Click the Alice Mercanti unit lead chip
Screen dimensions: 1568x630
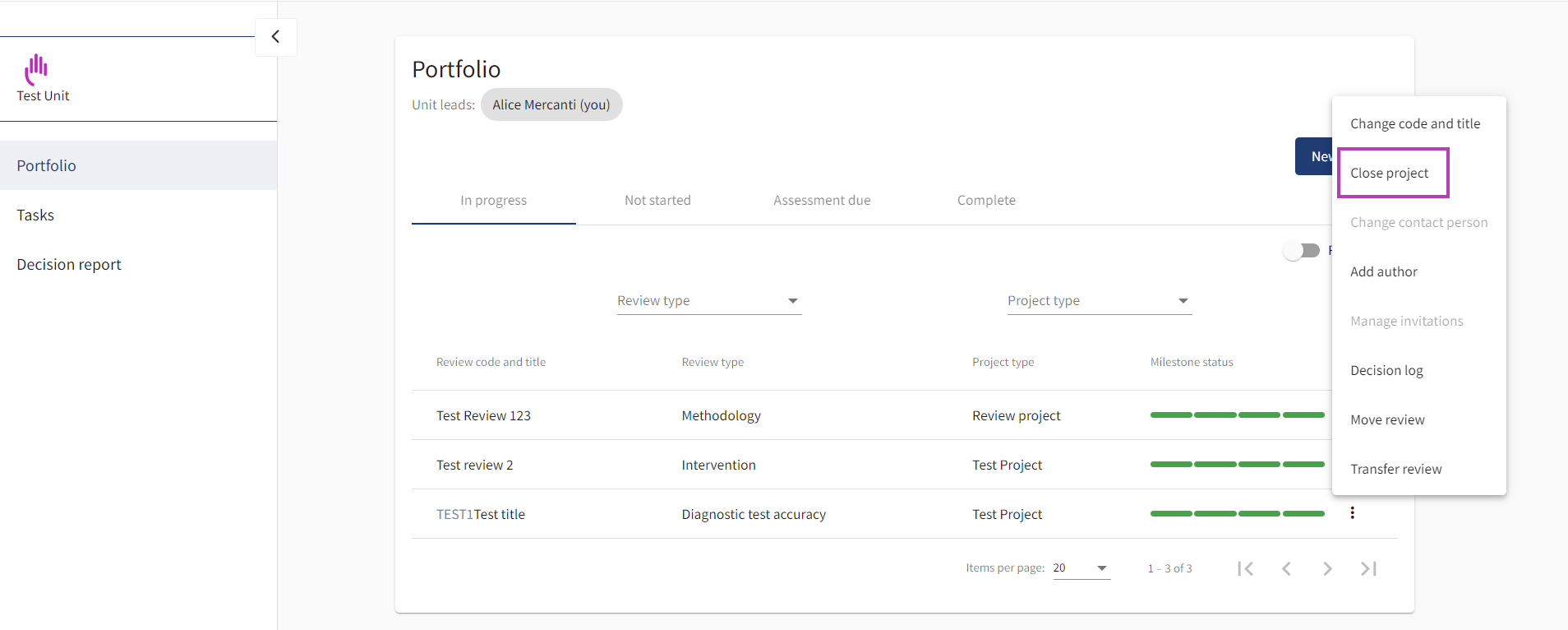coord(551,105)
